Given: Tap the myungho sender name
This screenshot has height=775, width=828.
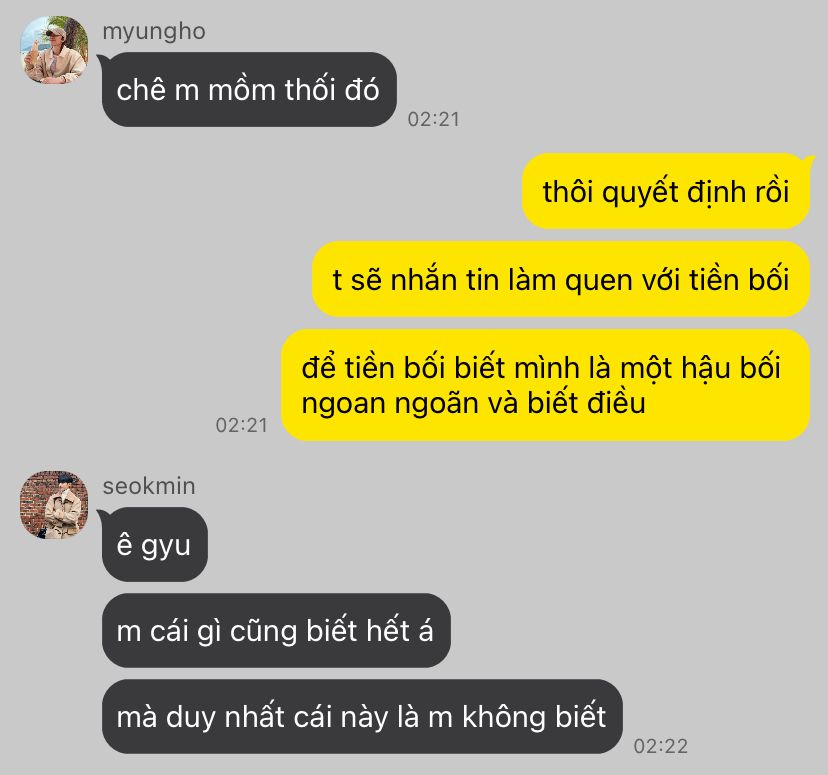Looking at the screenshot, I should [154, 31].
